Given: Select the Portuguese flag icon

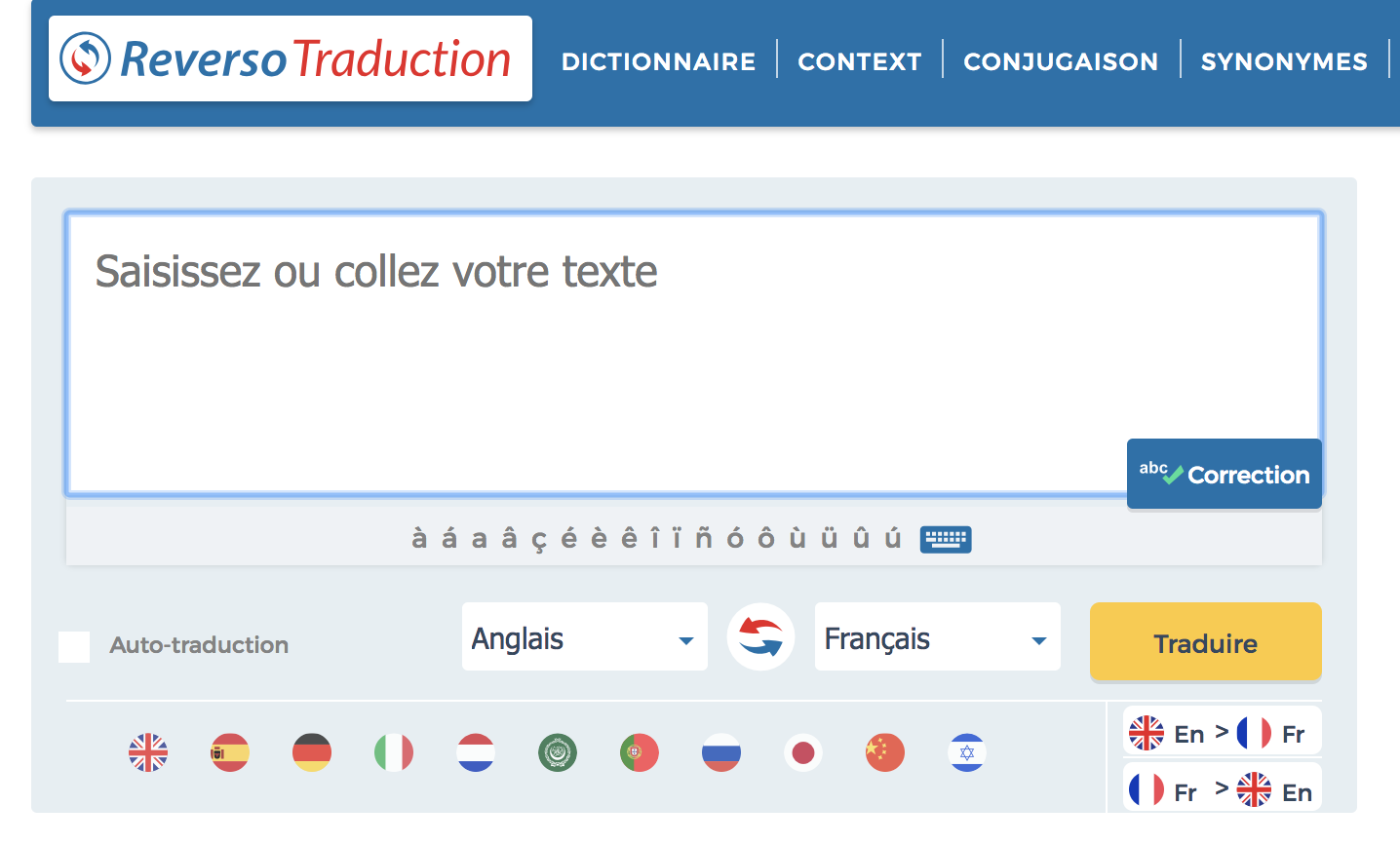Looking at the screenshot, I should (640, 752).
